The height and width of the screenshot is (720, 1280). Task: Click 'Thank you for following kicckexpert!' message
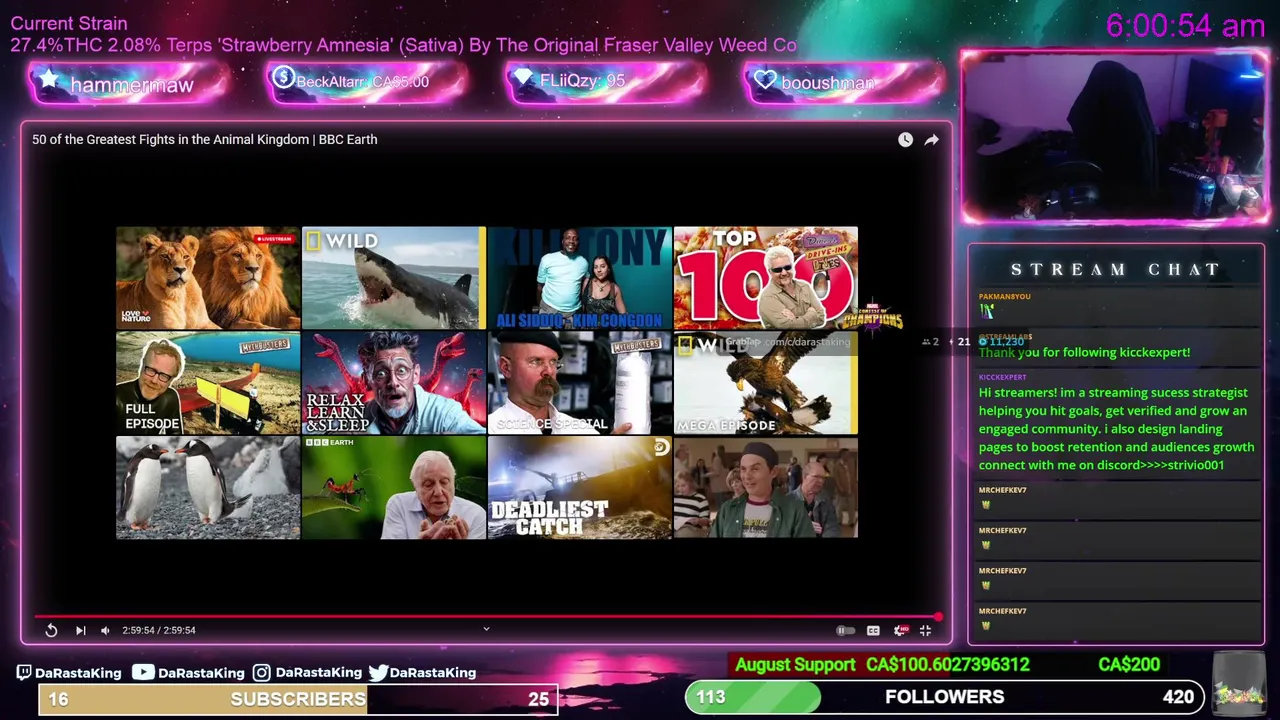(1084, 352)
